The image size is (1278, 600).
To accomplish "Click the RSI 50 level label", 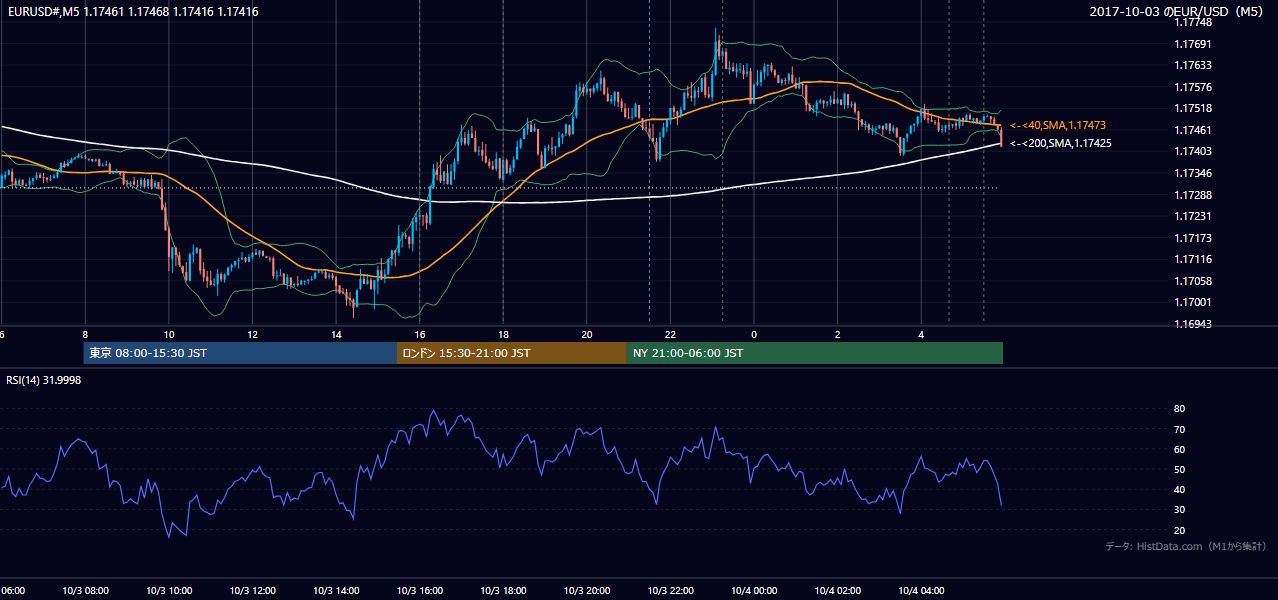I will coord(1179,469).
